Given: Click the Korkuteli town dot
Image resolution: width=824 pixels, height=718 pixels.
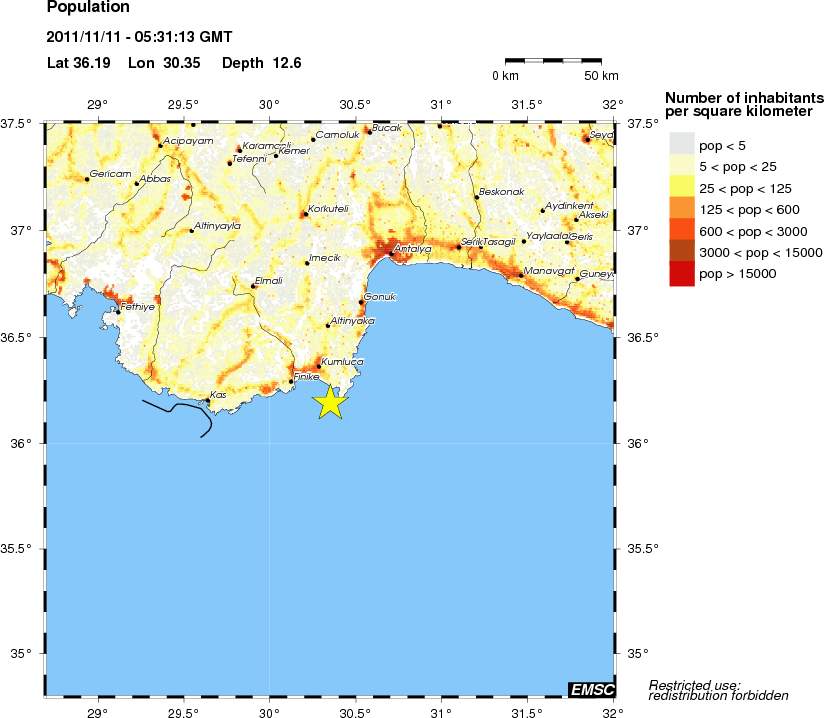Looking at the screenshot, I should click(x=305, y=214).
